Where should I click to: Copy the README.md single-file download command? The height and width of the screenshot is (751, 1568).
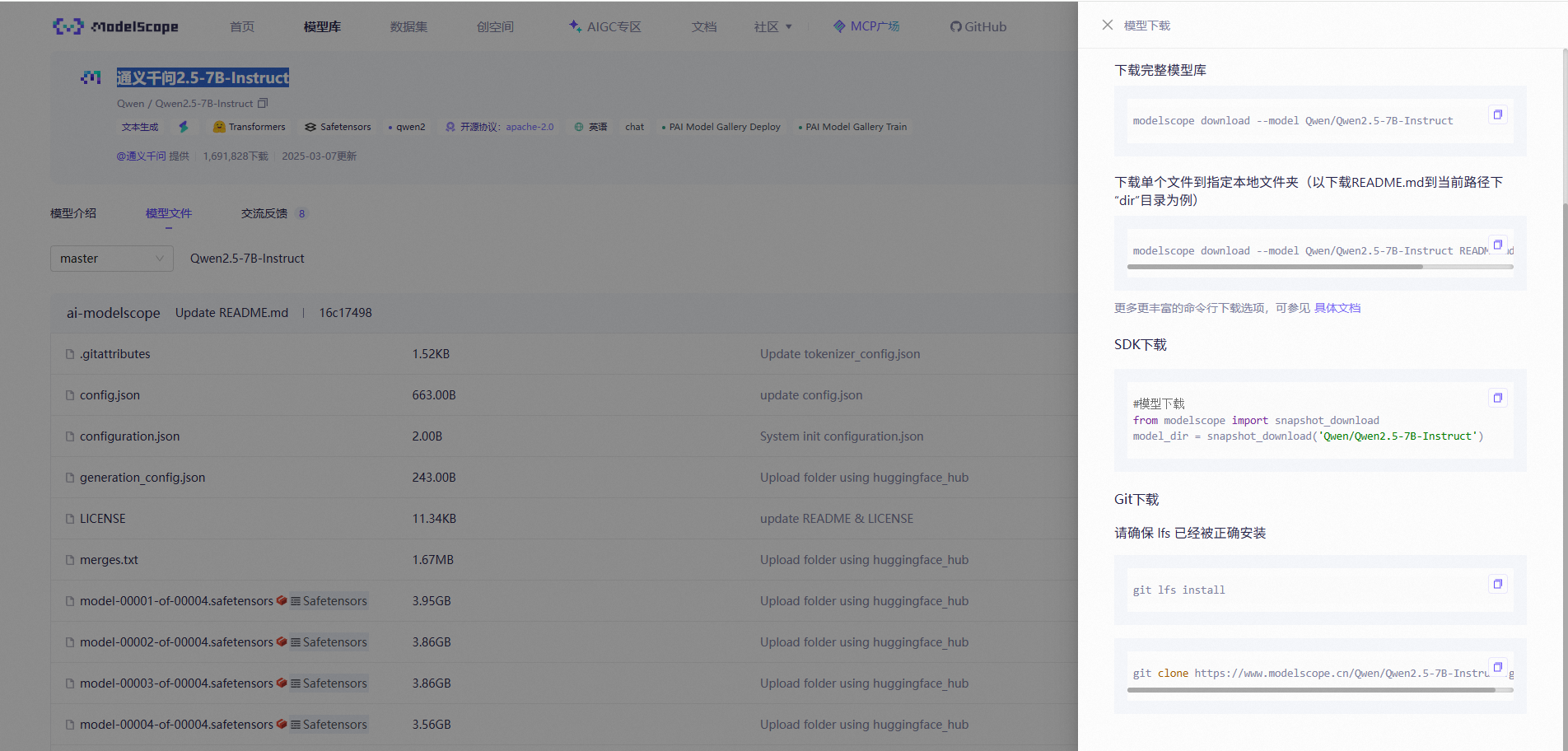tap(1498, 245)
